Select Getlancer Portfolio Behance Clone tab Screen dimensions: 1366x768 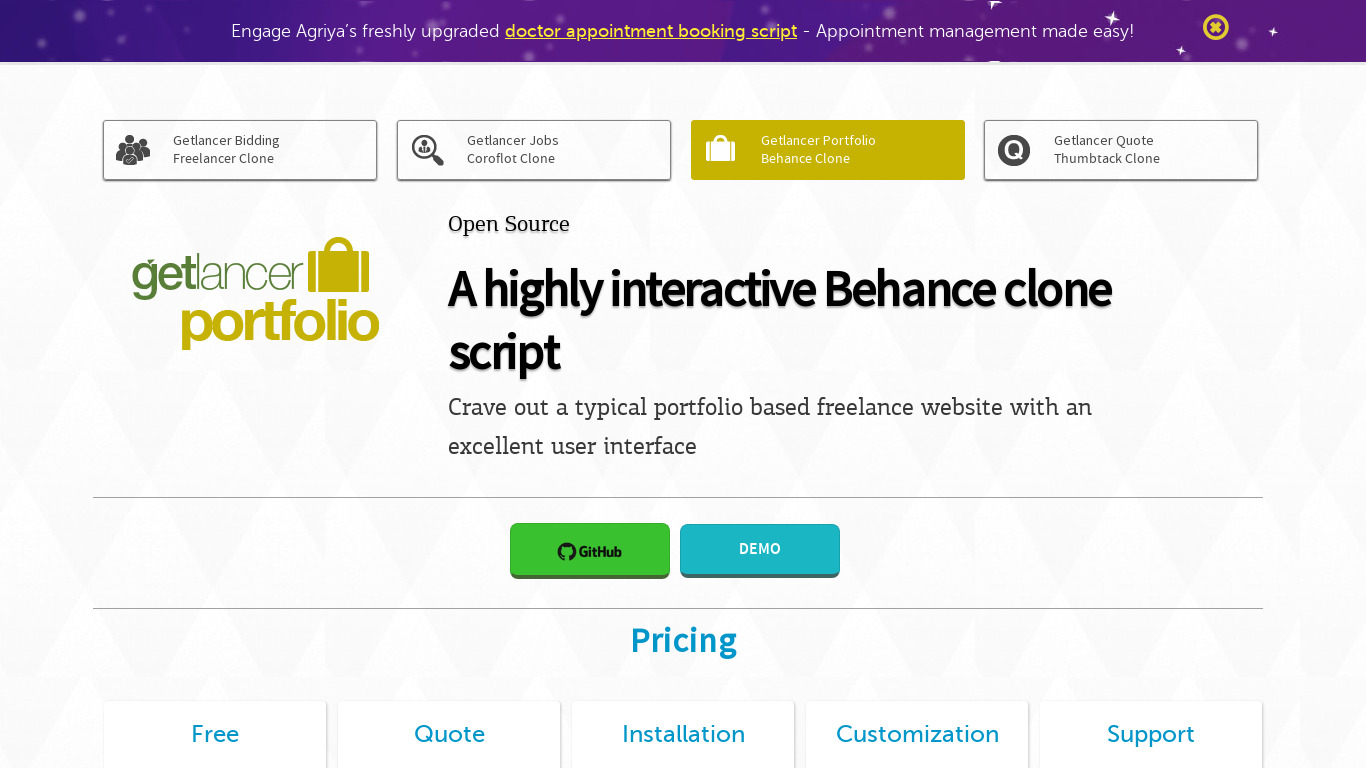click(828, 150)
